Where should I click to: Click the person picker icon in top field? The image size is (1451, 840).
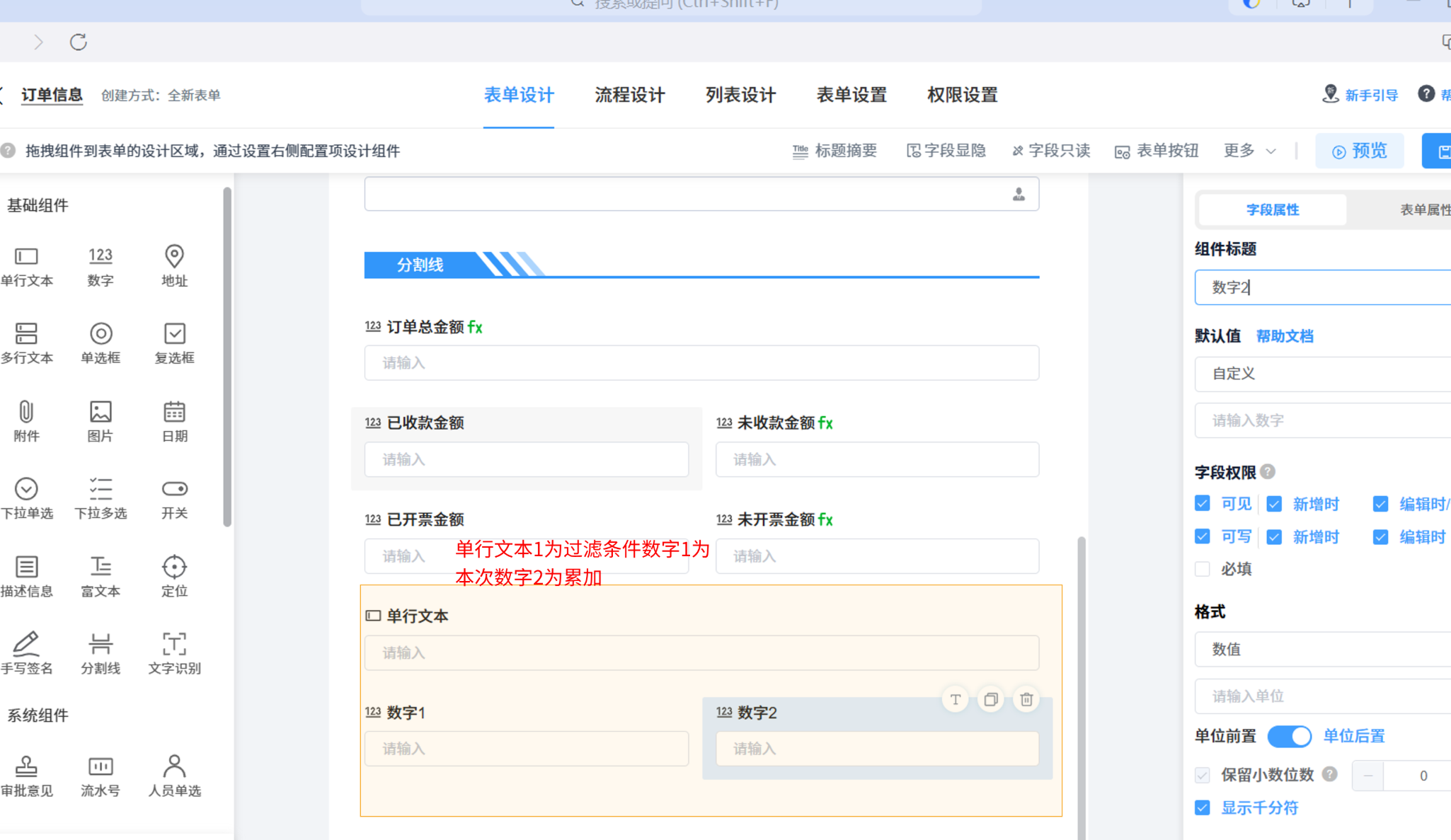(x=1019, y=194)
